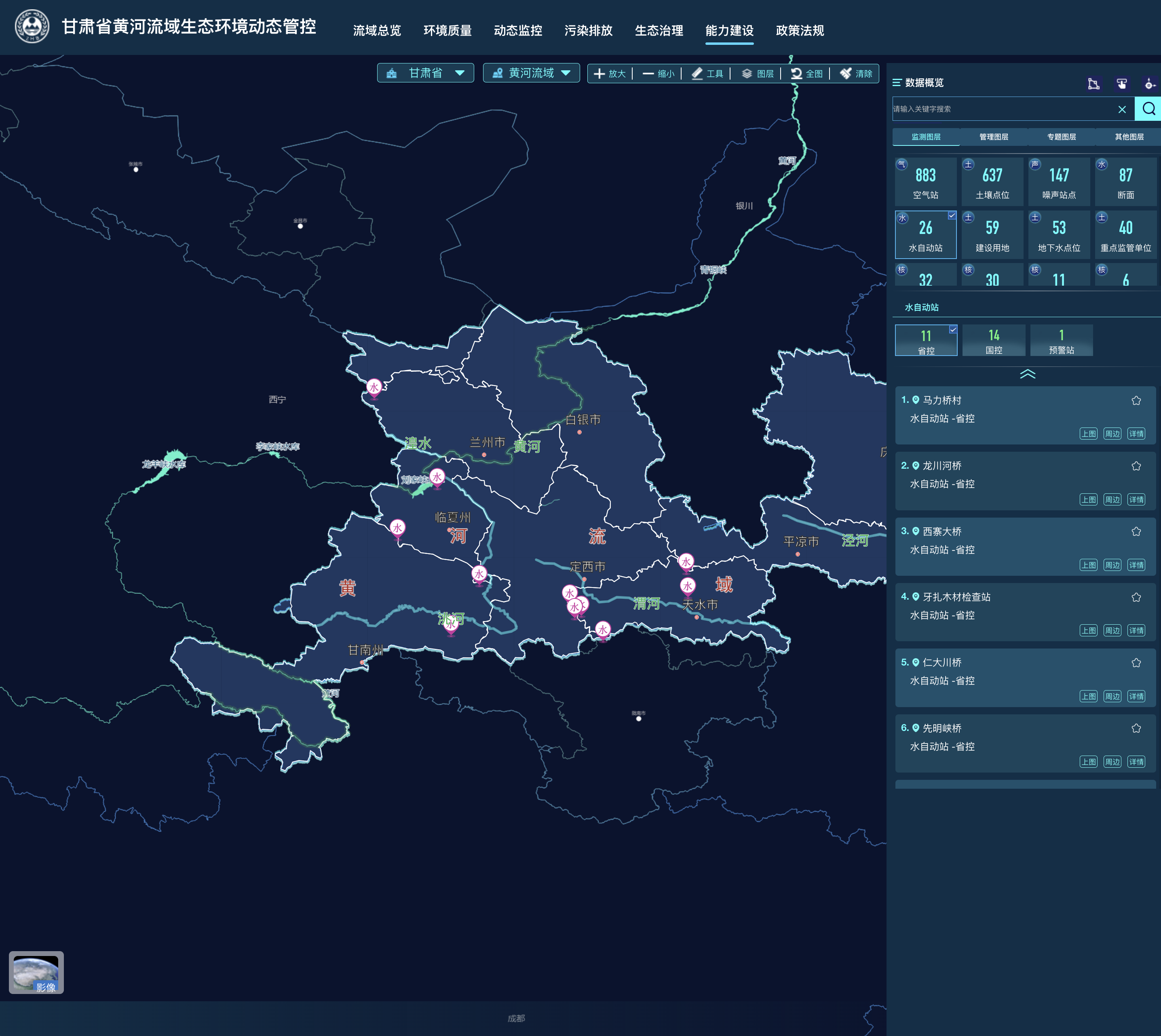Collapse the station list with double chevron
This screenshot has width=1161, height=1036.
pyautogui.click(x=1027, y=374)
